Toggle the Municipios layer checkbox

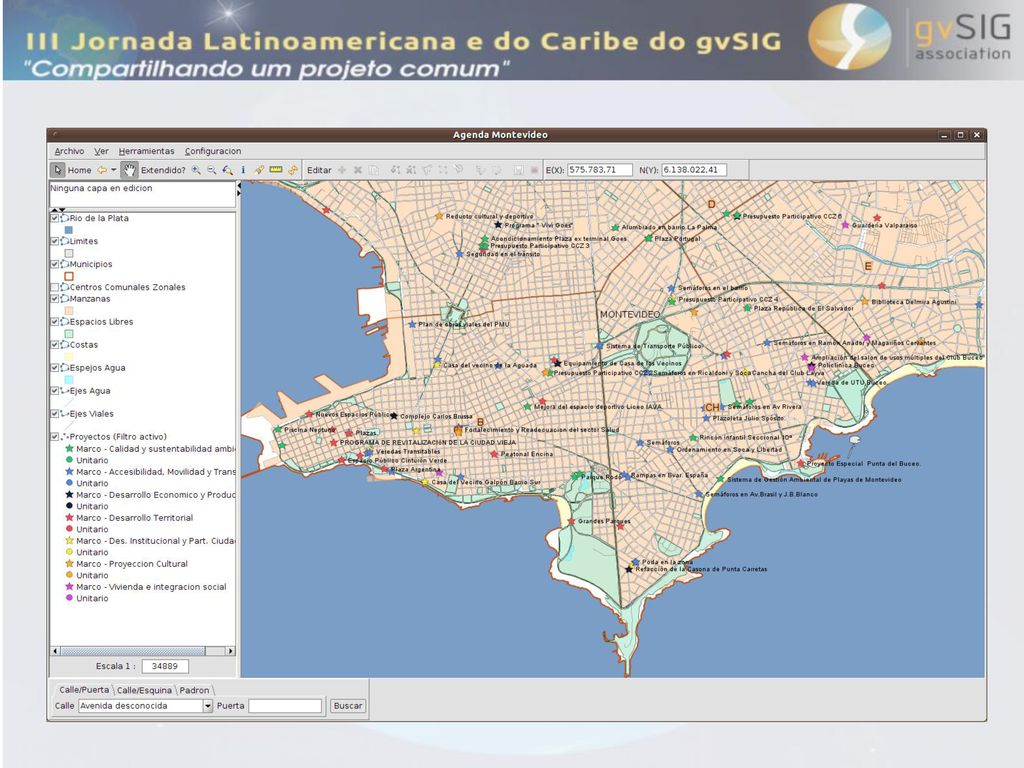point(55,264)
